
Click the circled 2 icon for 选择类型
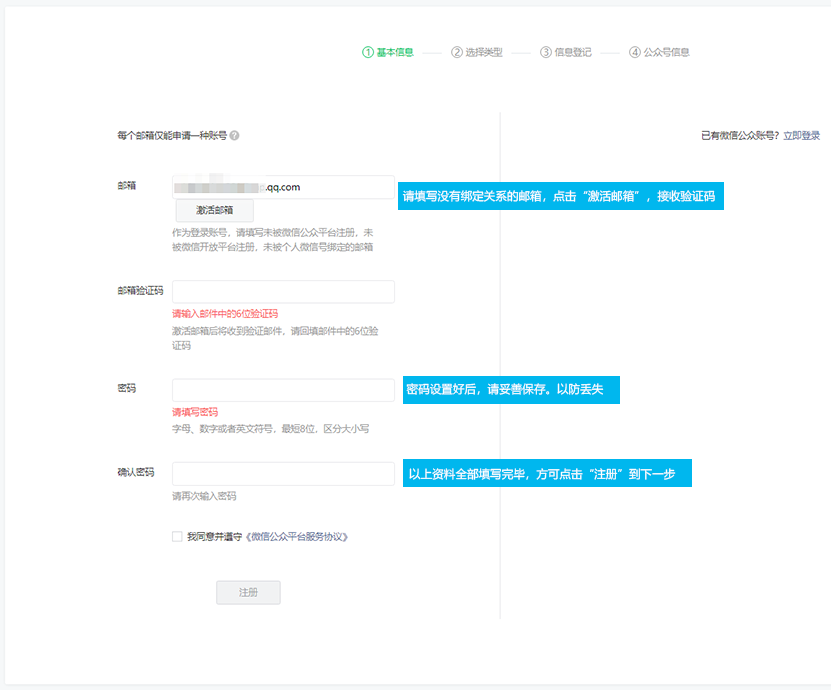[457, 52]
